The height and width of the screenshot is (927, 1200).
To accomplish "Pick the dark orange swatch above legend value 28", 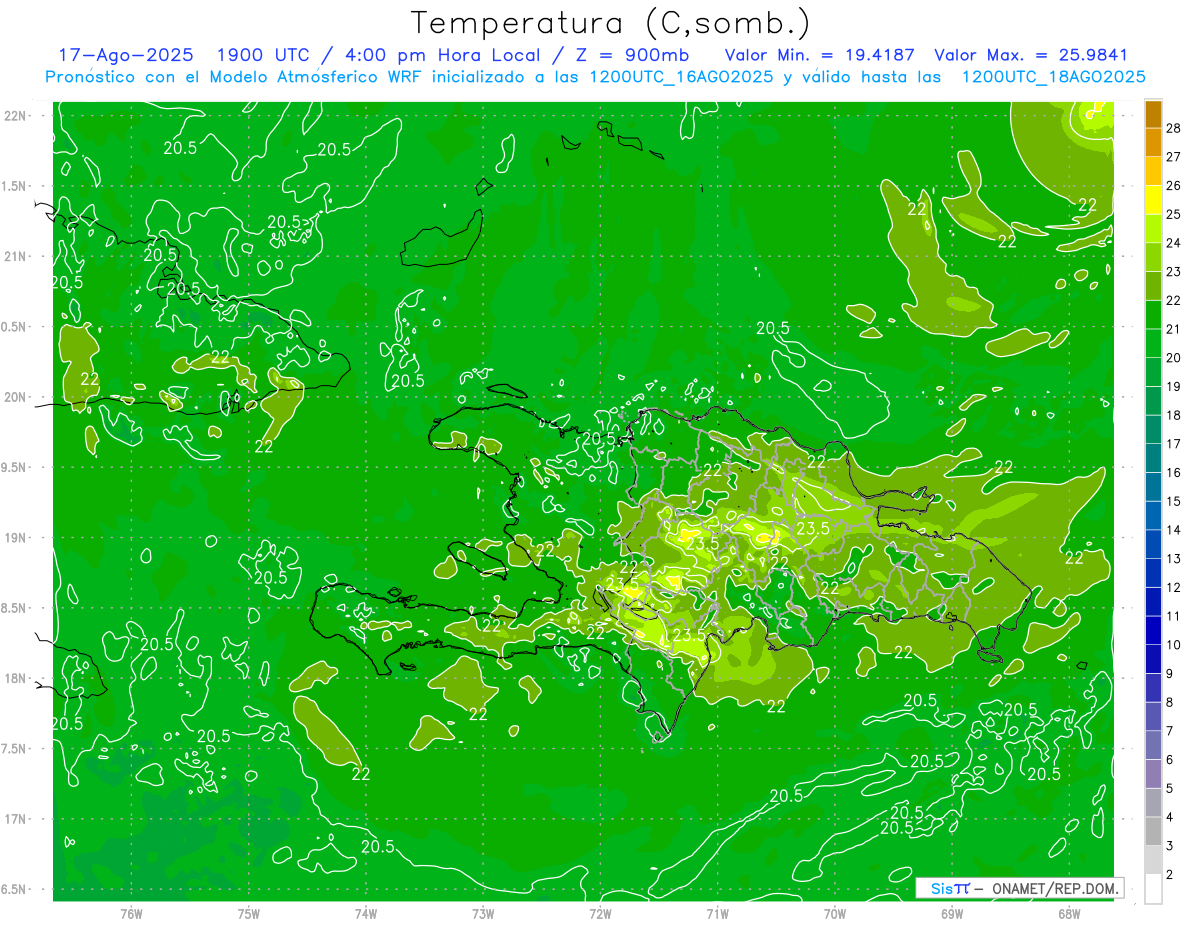I will point(1153,114).
